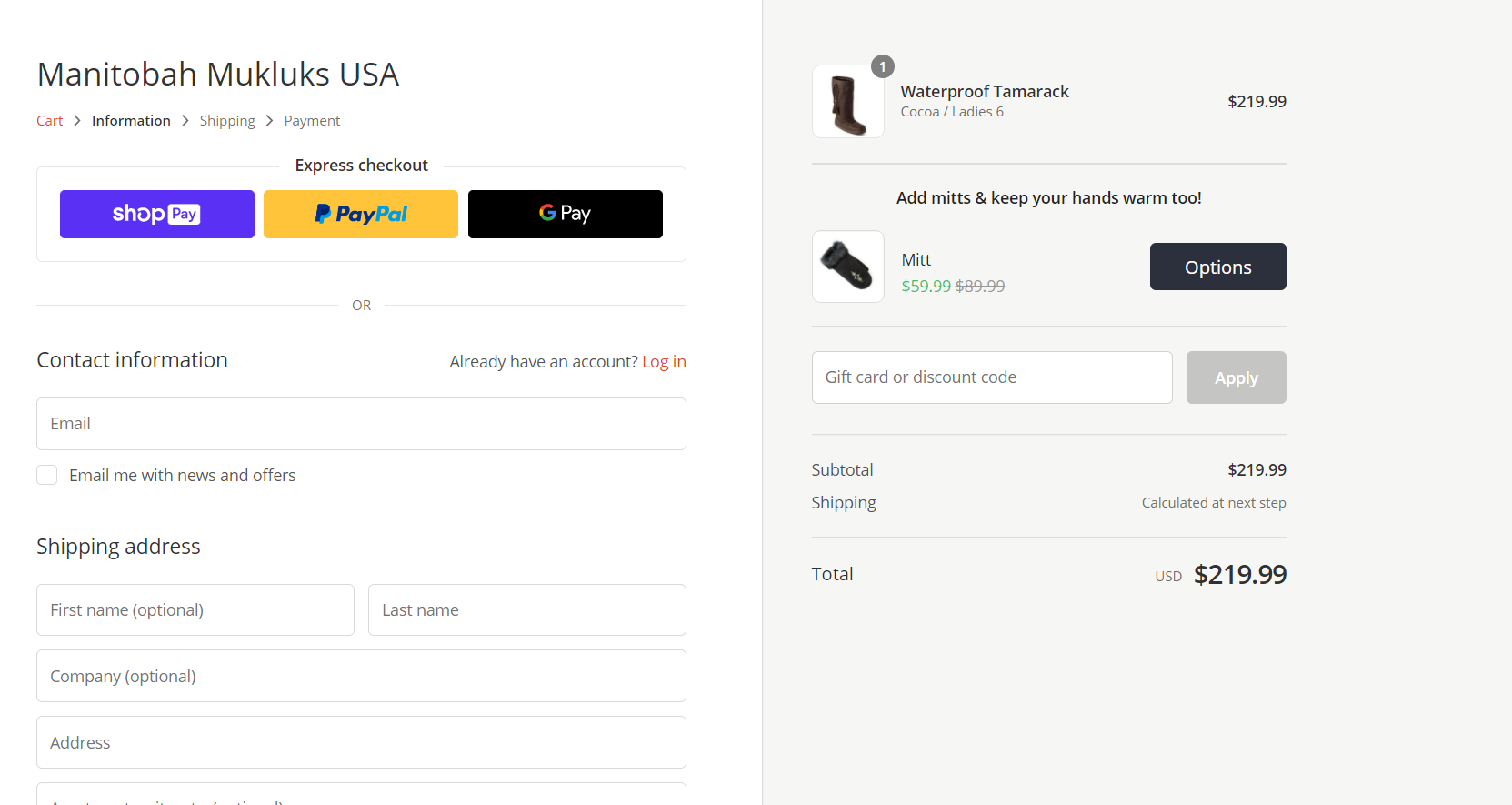Open the Waterproof Tamarack boot thumbnail
The image size is (1512, 805).
coord(847,102)
